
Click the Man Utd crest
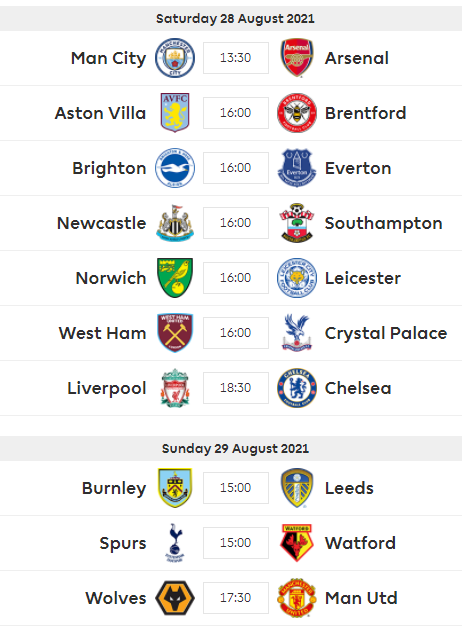point(297,598)
